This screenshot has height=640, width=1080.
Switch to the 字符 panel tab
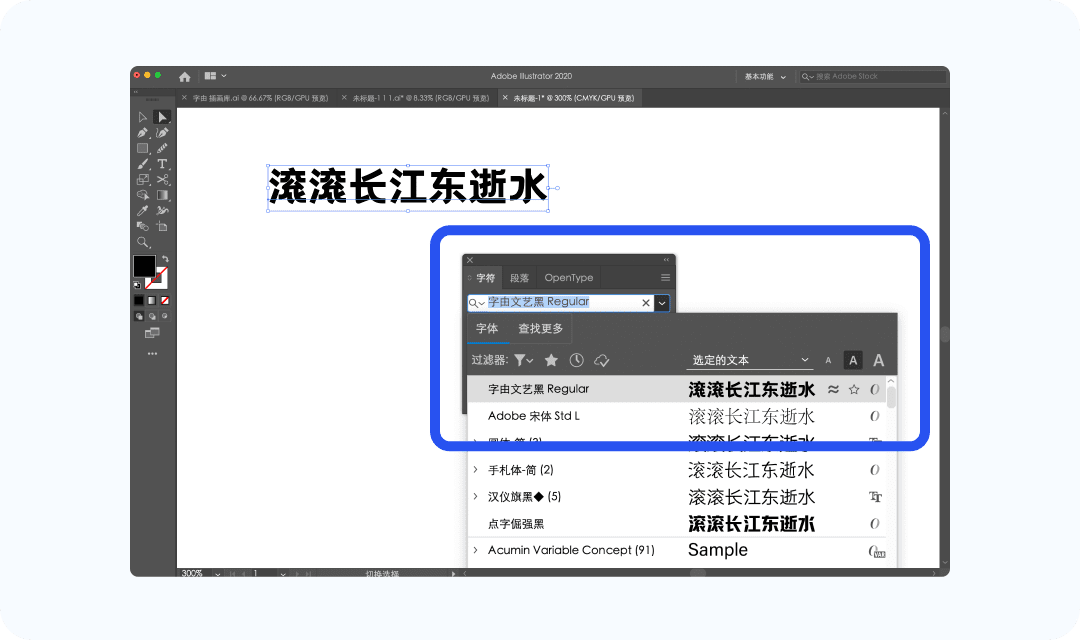(x=486, y=278)
